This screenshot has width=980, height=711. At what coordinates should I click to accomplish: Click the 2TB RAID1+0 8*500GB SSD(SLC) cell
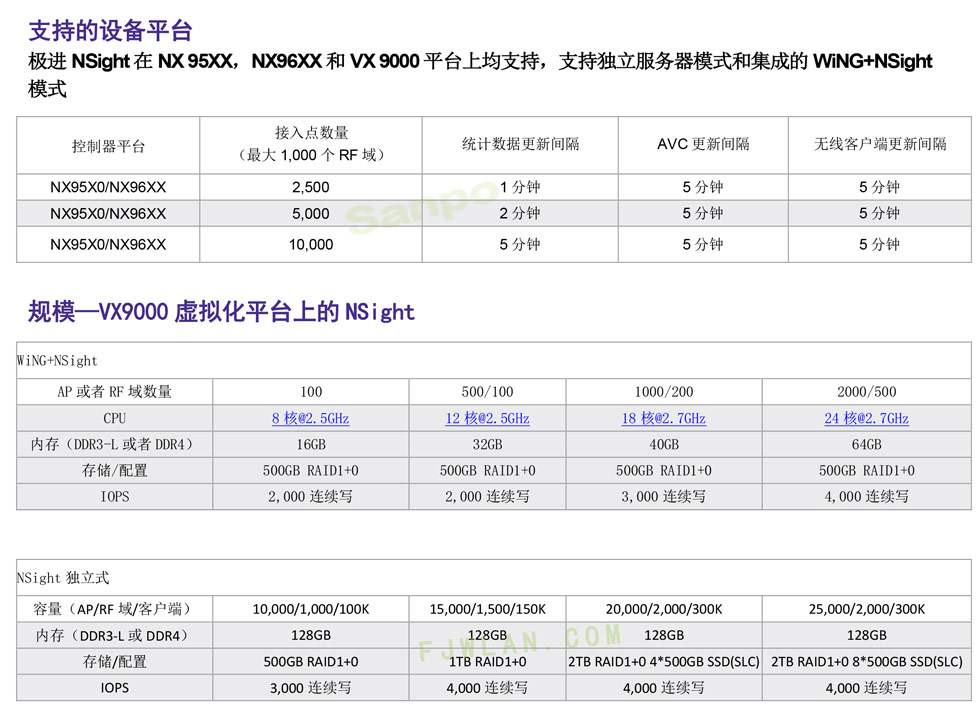[x=867, y=662]
